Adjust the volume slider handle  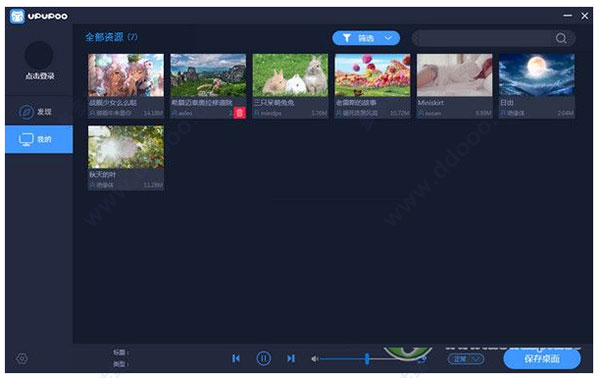(367, 358)
